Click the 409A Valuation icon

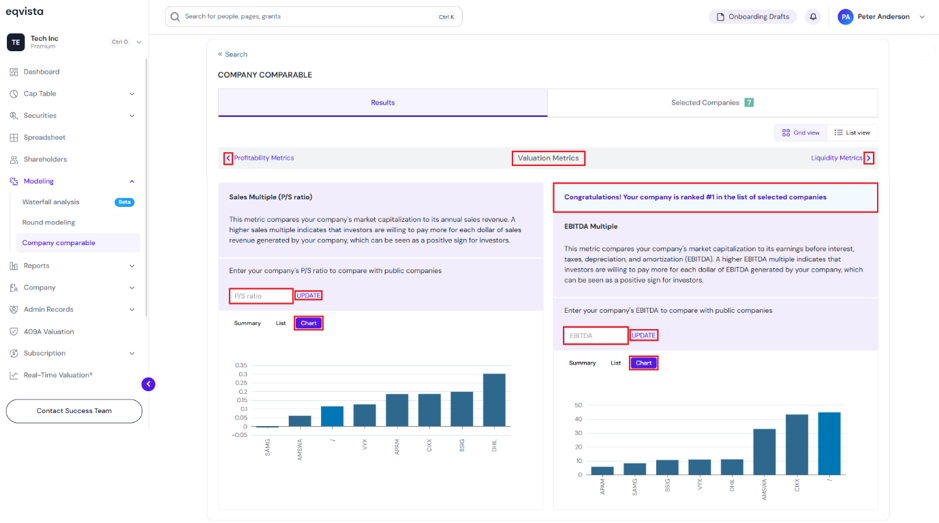(14, 331)
